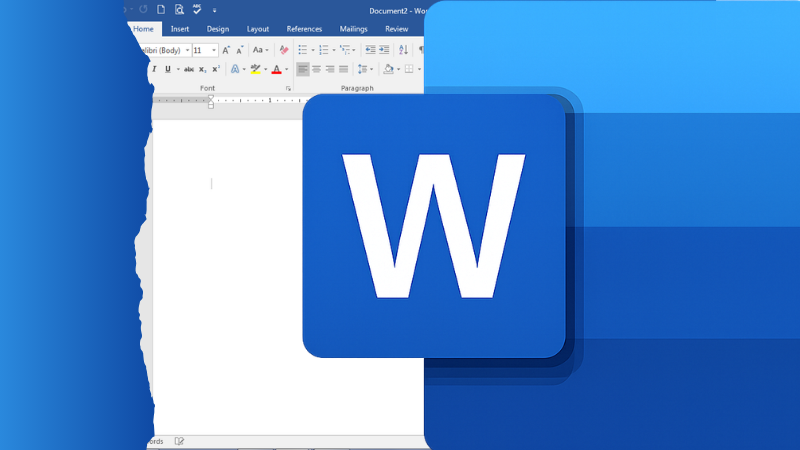800x450 pixels.
Task: Click the proofing icon in status bar
Action: point(179,441)
